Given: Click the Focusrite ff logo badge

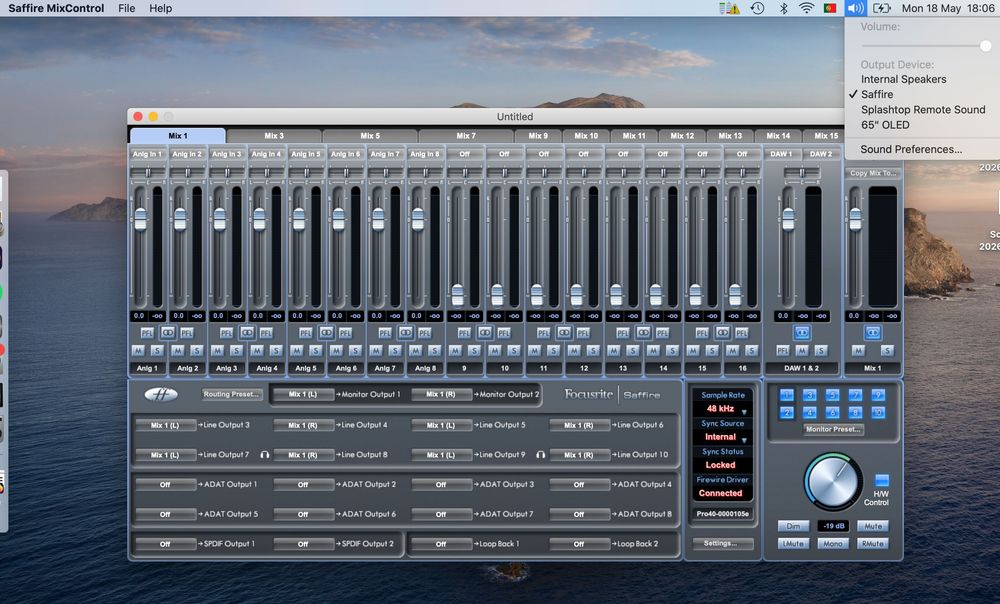Looking at the screenshot, I should pos(161,395).
